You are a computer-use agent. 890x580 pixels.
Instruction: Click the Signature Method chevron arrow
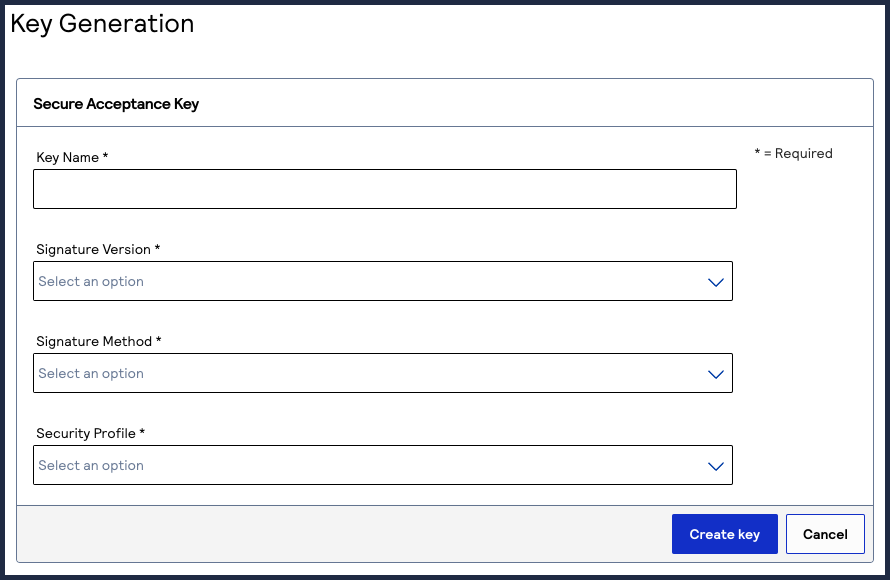[x=715, y=374]
